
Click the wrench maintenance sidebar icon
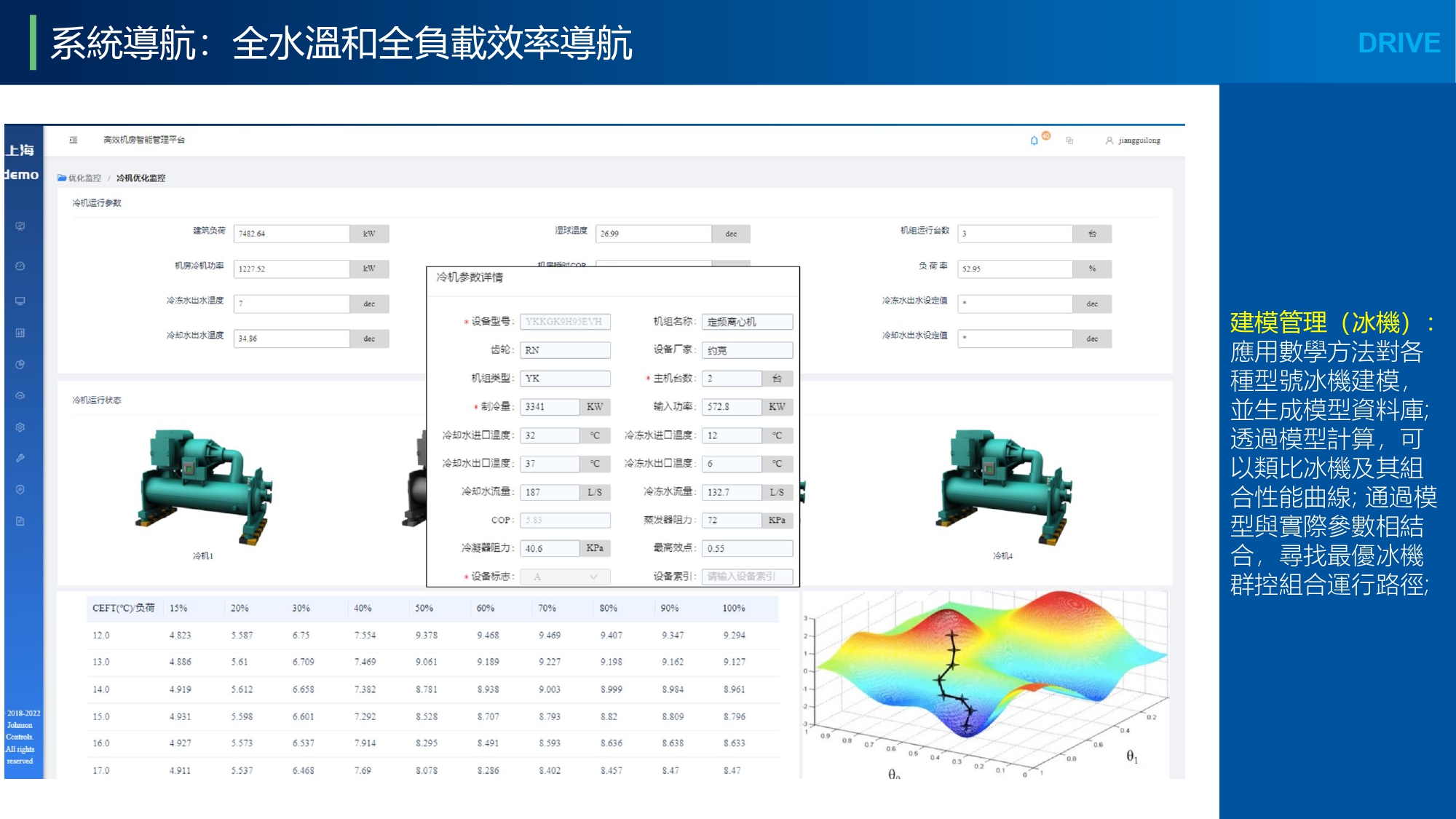click(x=20, y=458)
